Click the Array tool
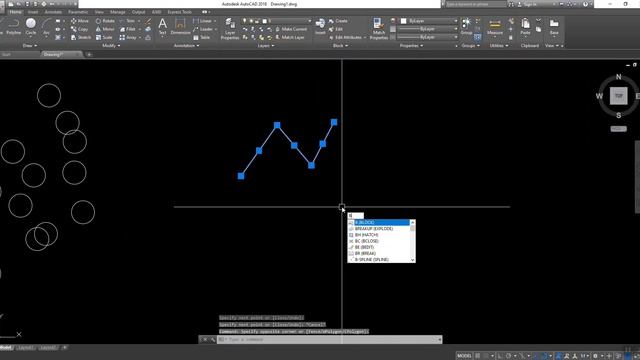Image resolution: width=640 pixels, height=360 pixels. [128, 37]
